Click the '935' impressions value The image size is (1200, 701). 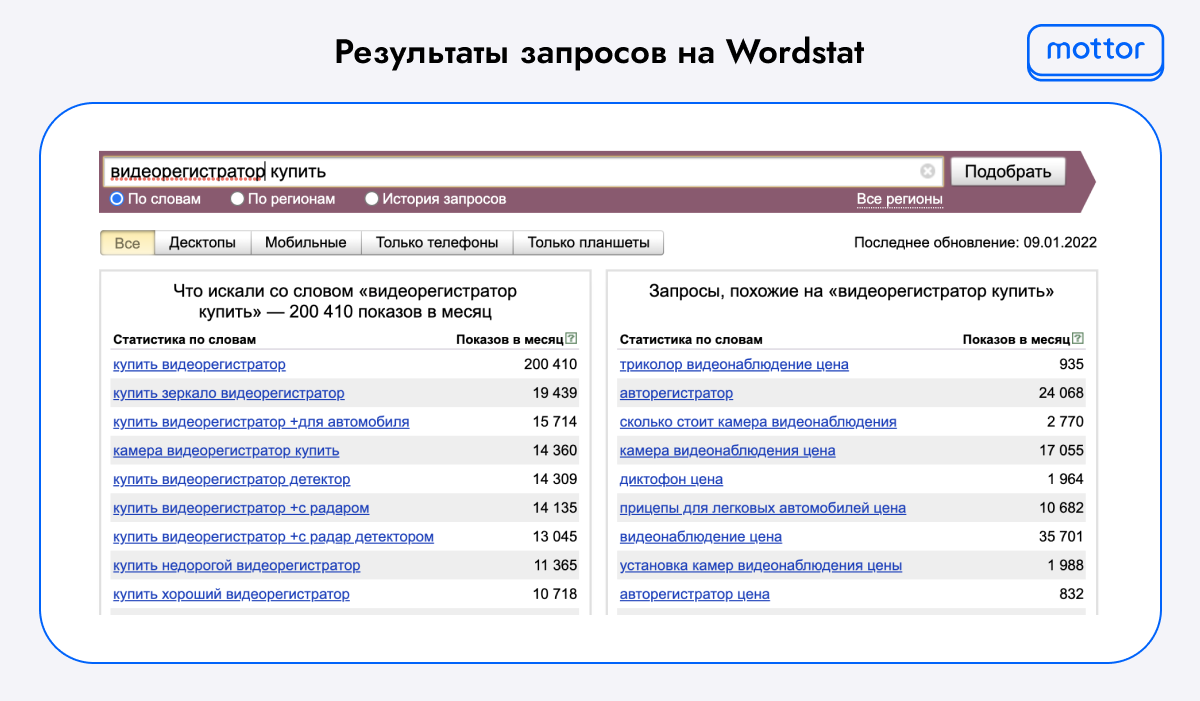coord(1071,364)
